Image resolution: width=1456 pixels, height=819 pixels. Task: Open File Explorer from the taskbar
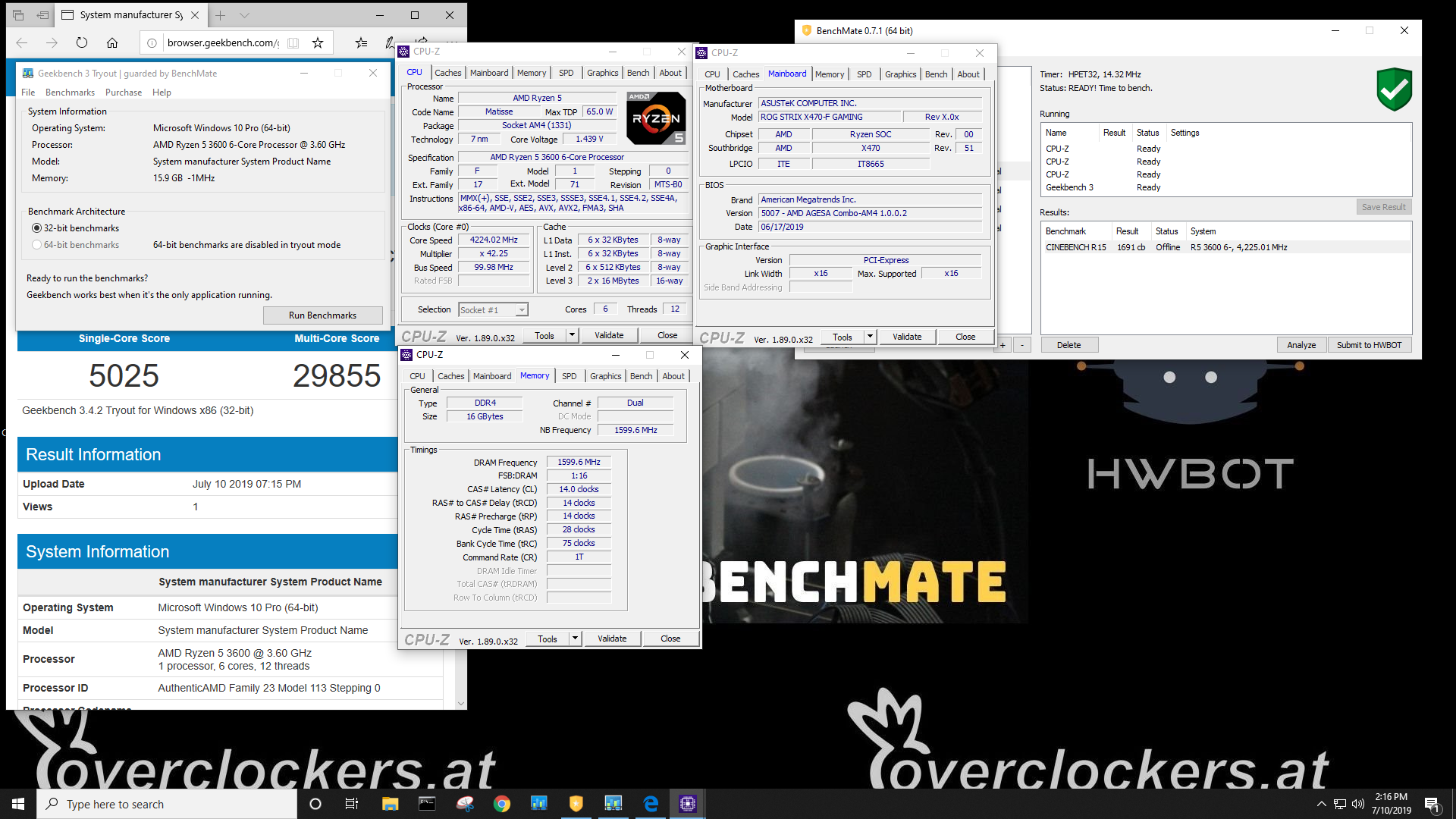tap(390, 804)
